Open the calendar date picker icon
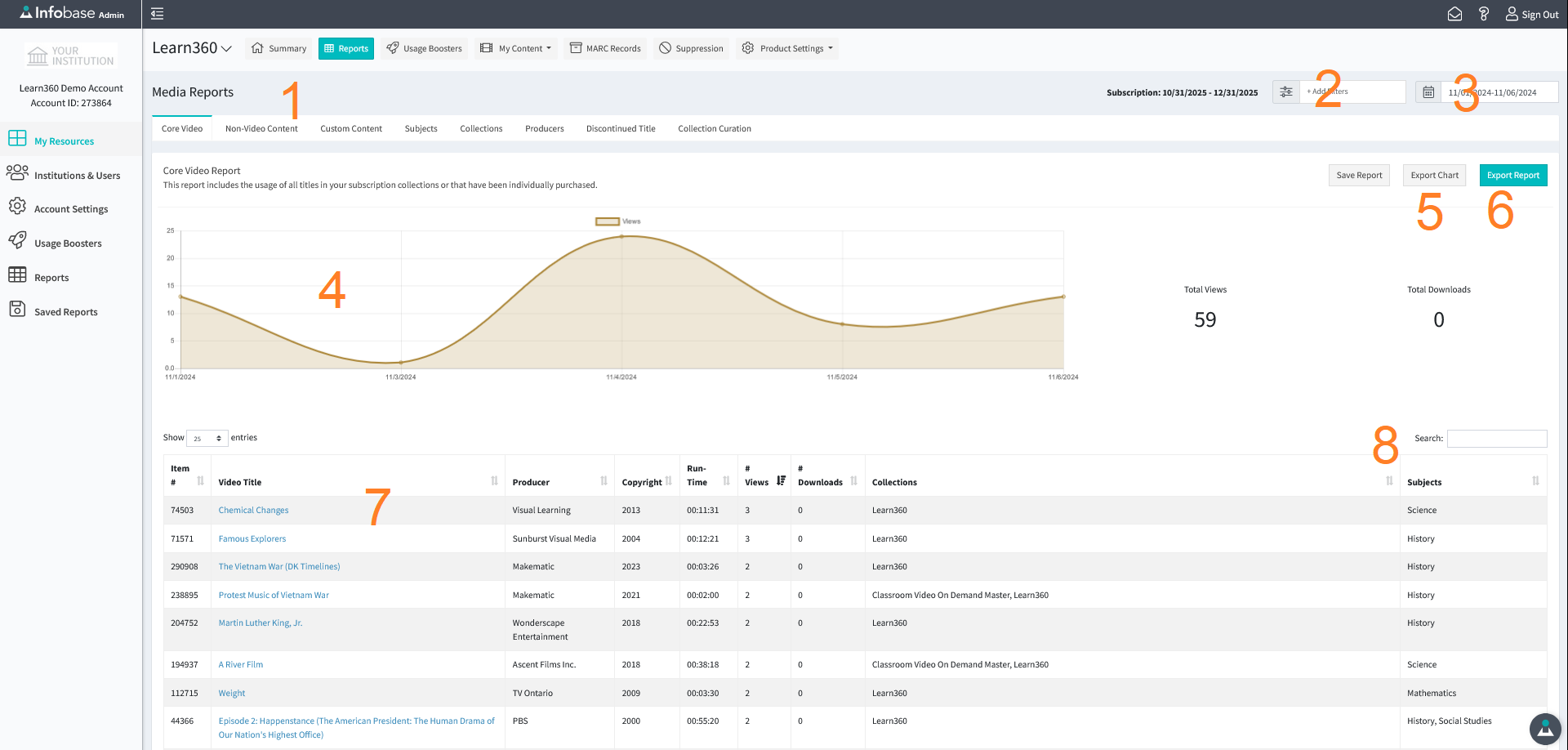Screen dimensions: 1568x750 [1428, 92]
